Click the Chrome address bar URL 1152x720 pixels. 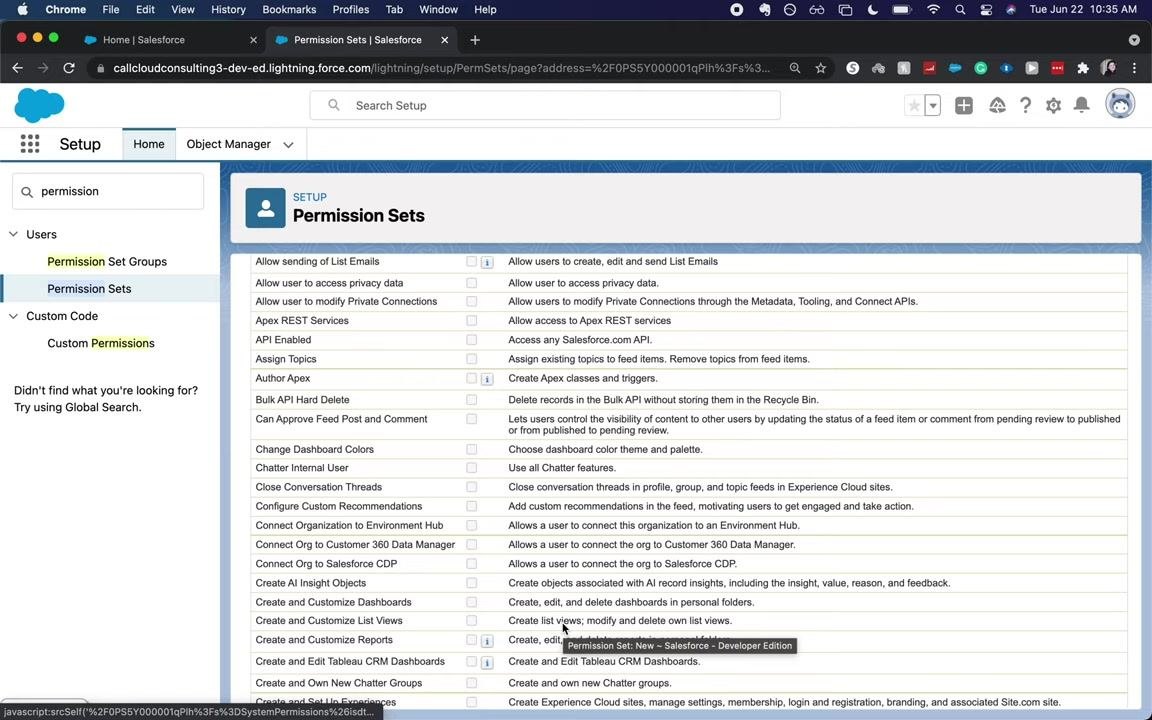pyautogui.click(x=442, y=68)
